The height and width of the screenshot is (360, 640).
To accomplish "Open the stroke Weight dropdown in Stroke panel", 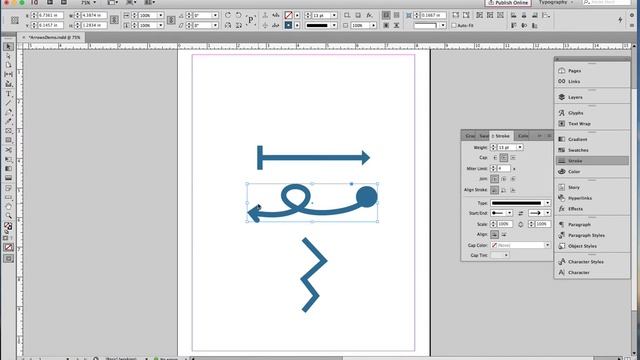I will click(520, 147).
